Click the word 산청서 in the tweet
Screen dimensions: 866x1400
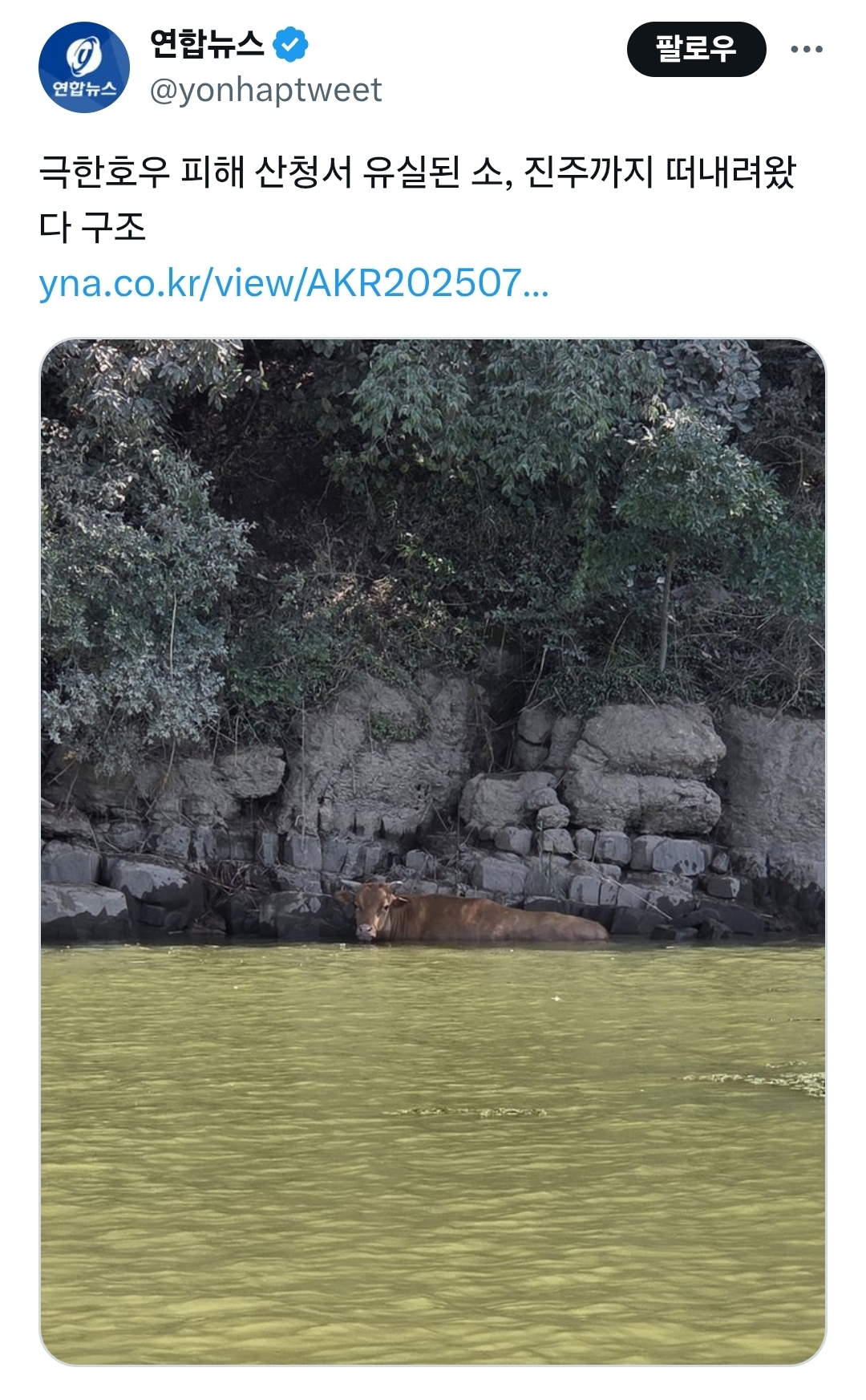click(x=303, y=172)
